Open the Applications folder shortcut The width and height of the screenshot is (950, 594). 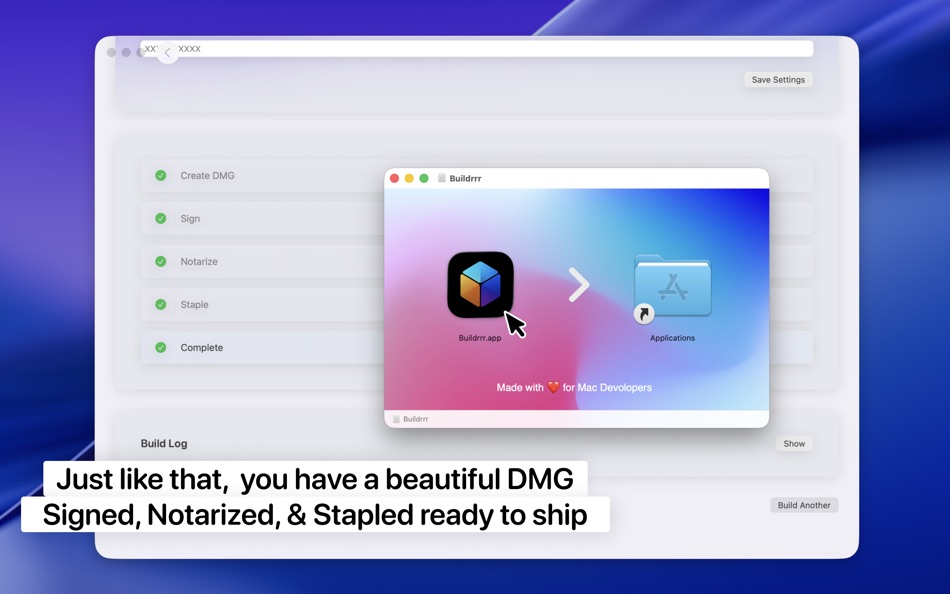coord(672,287)
